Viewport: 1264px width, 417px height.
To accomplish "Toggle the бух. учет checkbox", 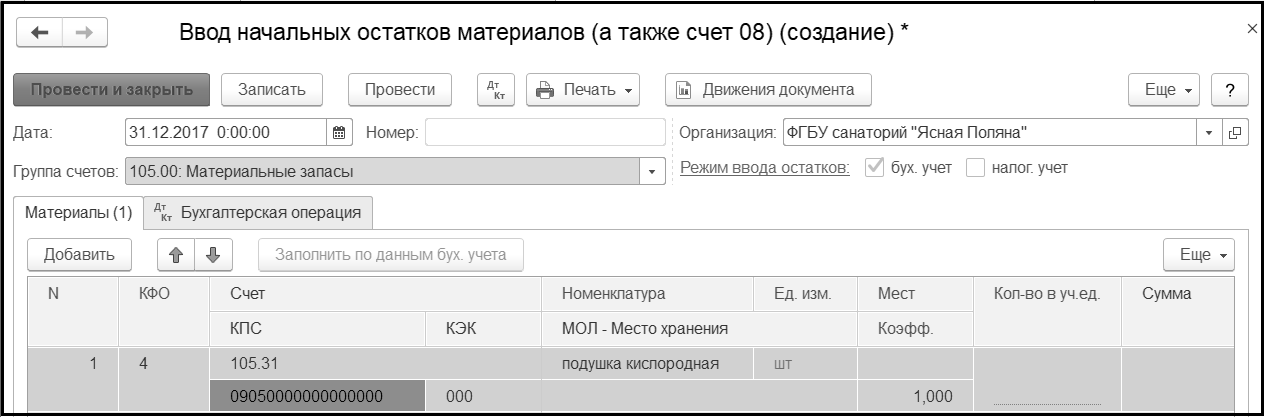I will tap(876, 169).
